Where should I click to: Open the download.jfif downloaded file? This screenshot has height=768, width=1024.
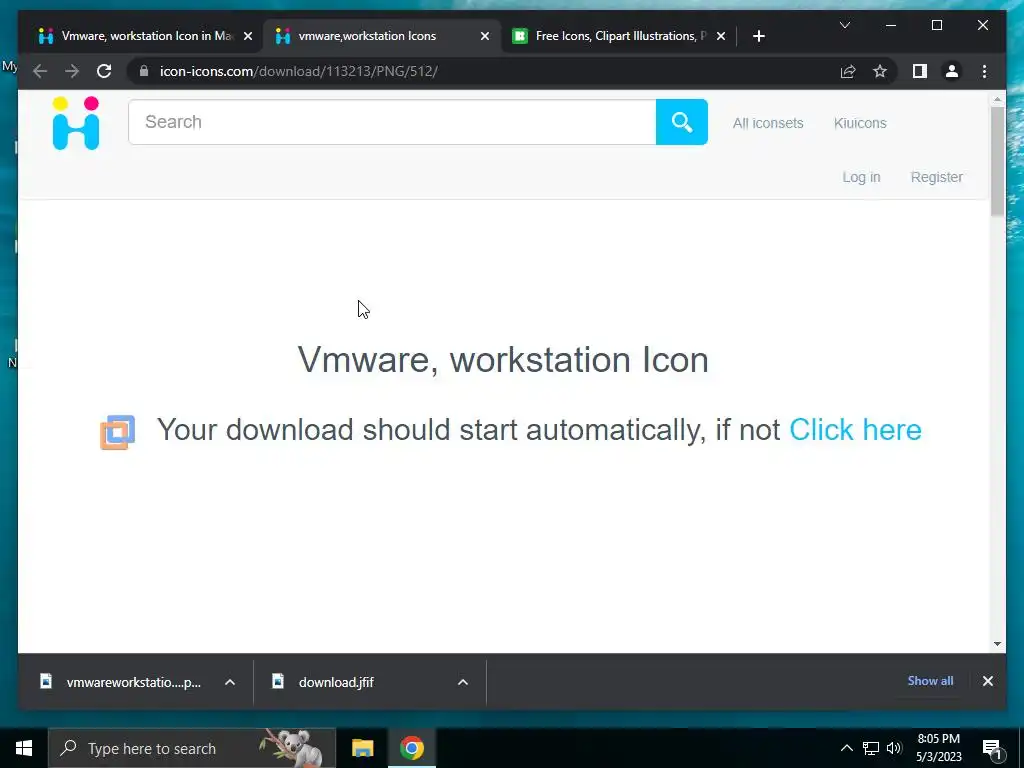[336, 682]
